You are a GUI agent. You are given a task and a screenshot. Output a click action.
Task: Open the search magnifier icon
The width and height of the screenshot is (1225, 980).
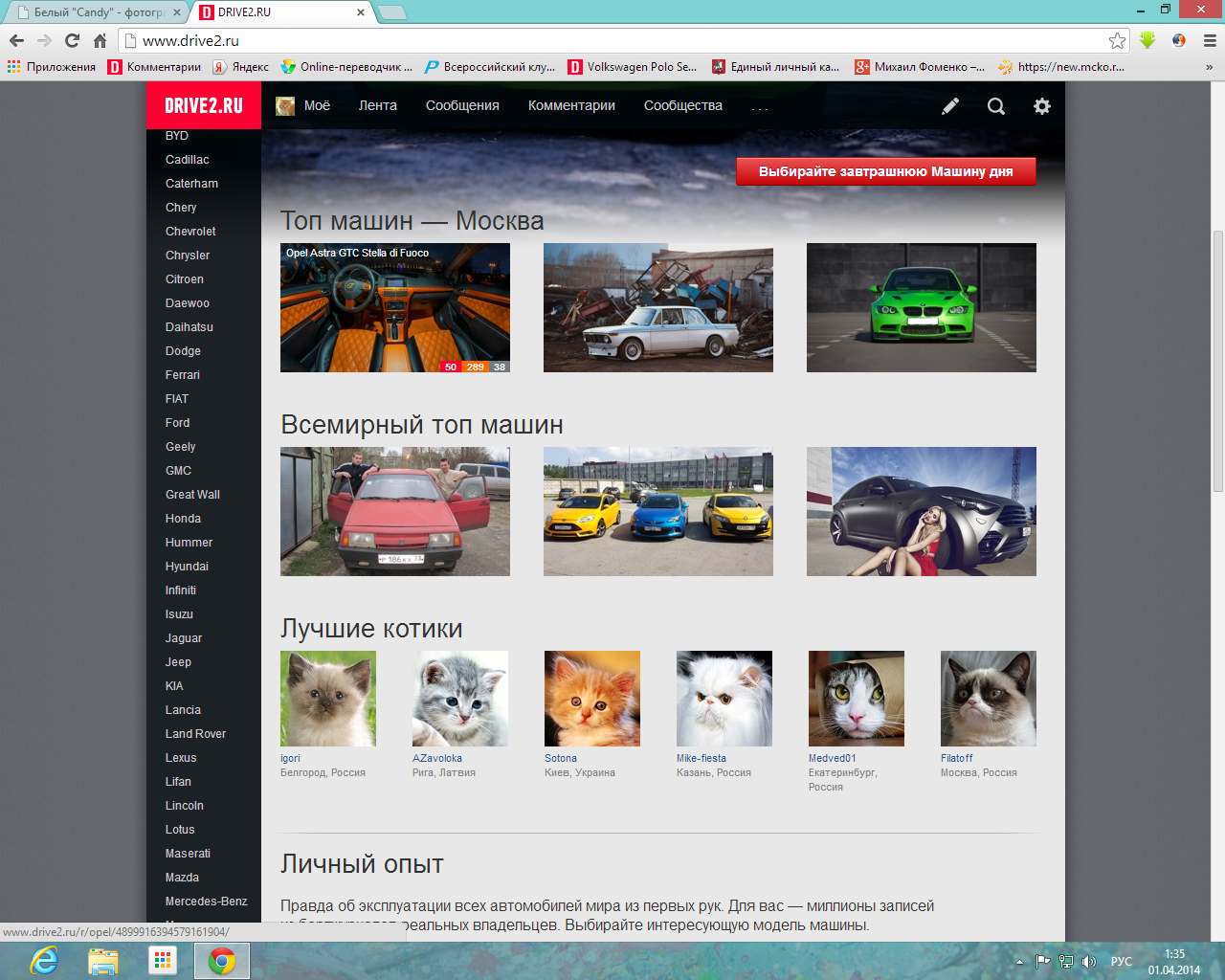click(996, 106)
